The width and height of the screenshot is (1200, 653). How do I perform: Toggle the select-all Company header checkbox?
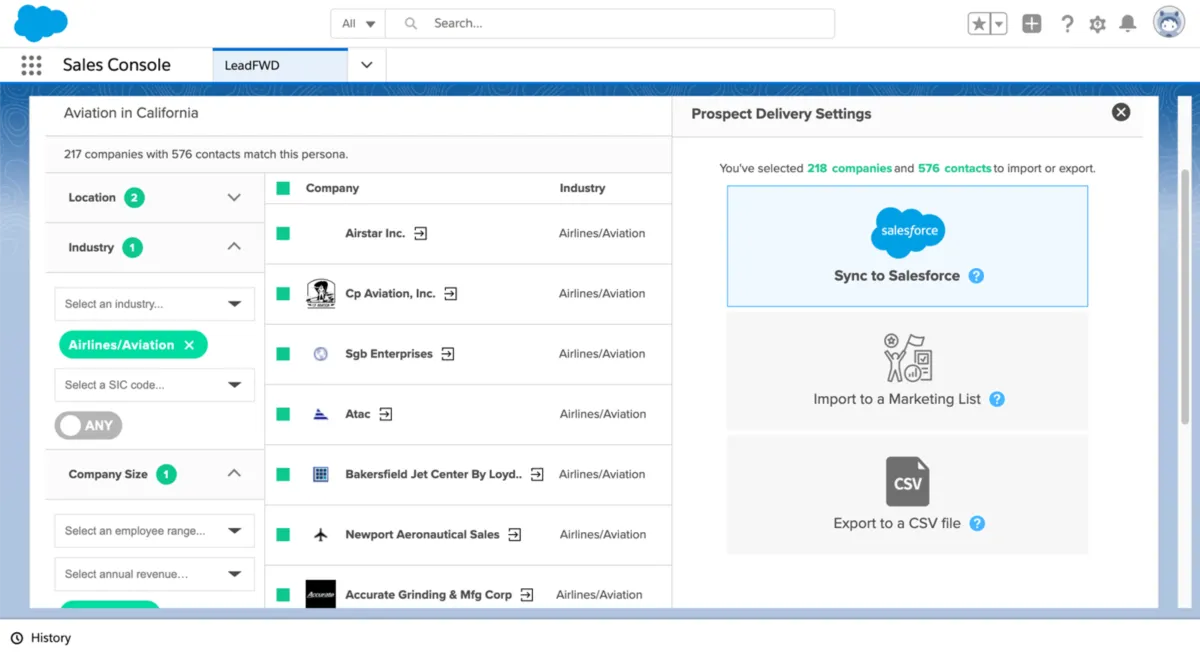[283, 188]
